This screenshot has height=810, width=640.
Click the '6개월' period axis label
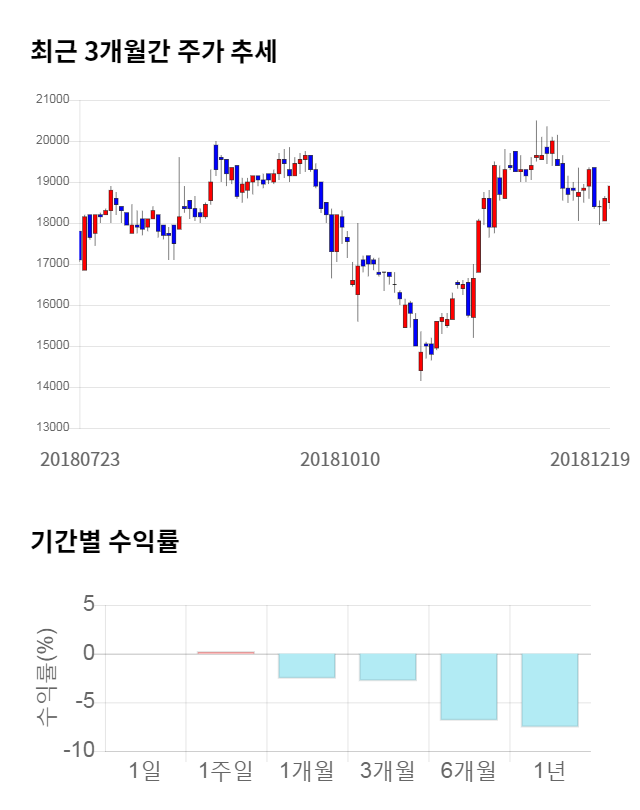pos(469,771)
